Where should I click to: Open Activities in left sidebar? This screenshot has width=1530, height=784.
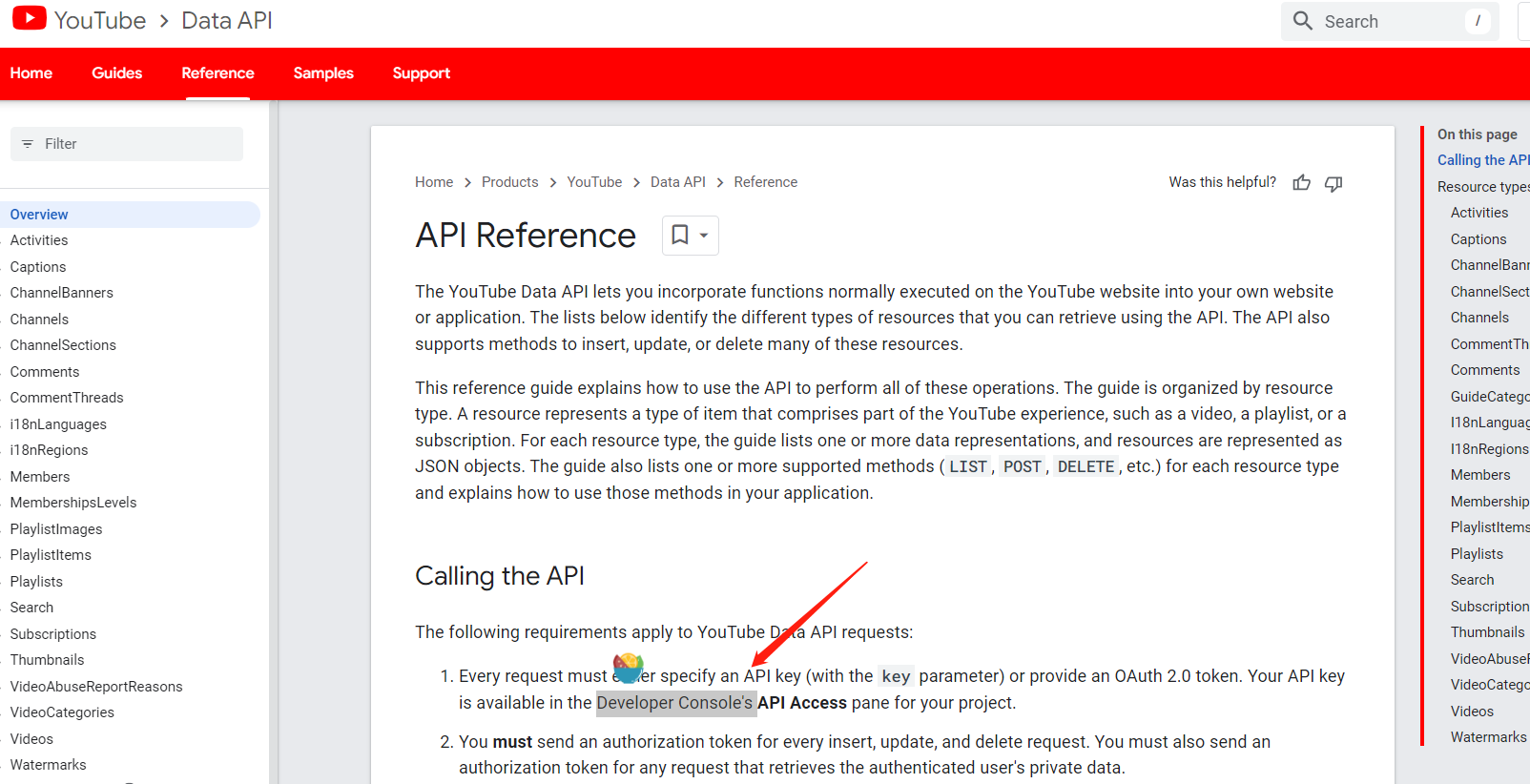(39, 240)
